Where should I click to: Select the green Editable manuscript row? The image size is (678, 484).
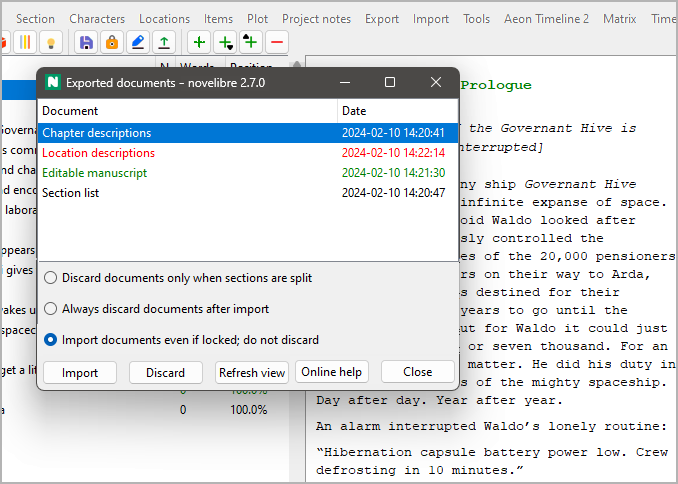click(248, 173)
